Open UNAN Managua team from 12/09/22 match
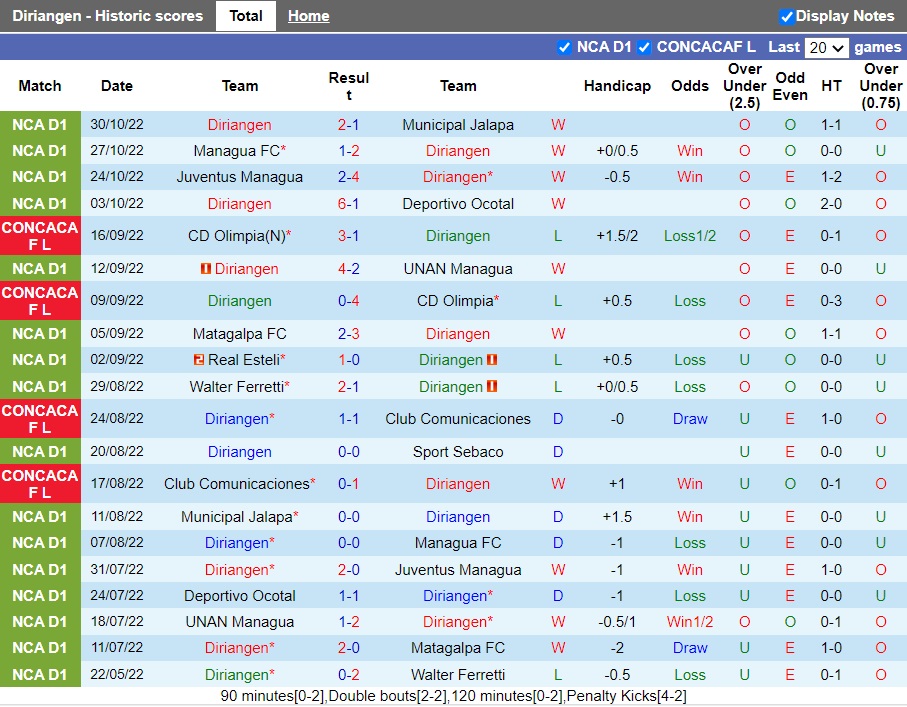This screenshot has width=907, height=707. [x=458, y=268]
